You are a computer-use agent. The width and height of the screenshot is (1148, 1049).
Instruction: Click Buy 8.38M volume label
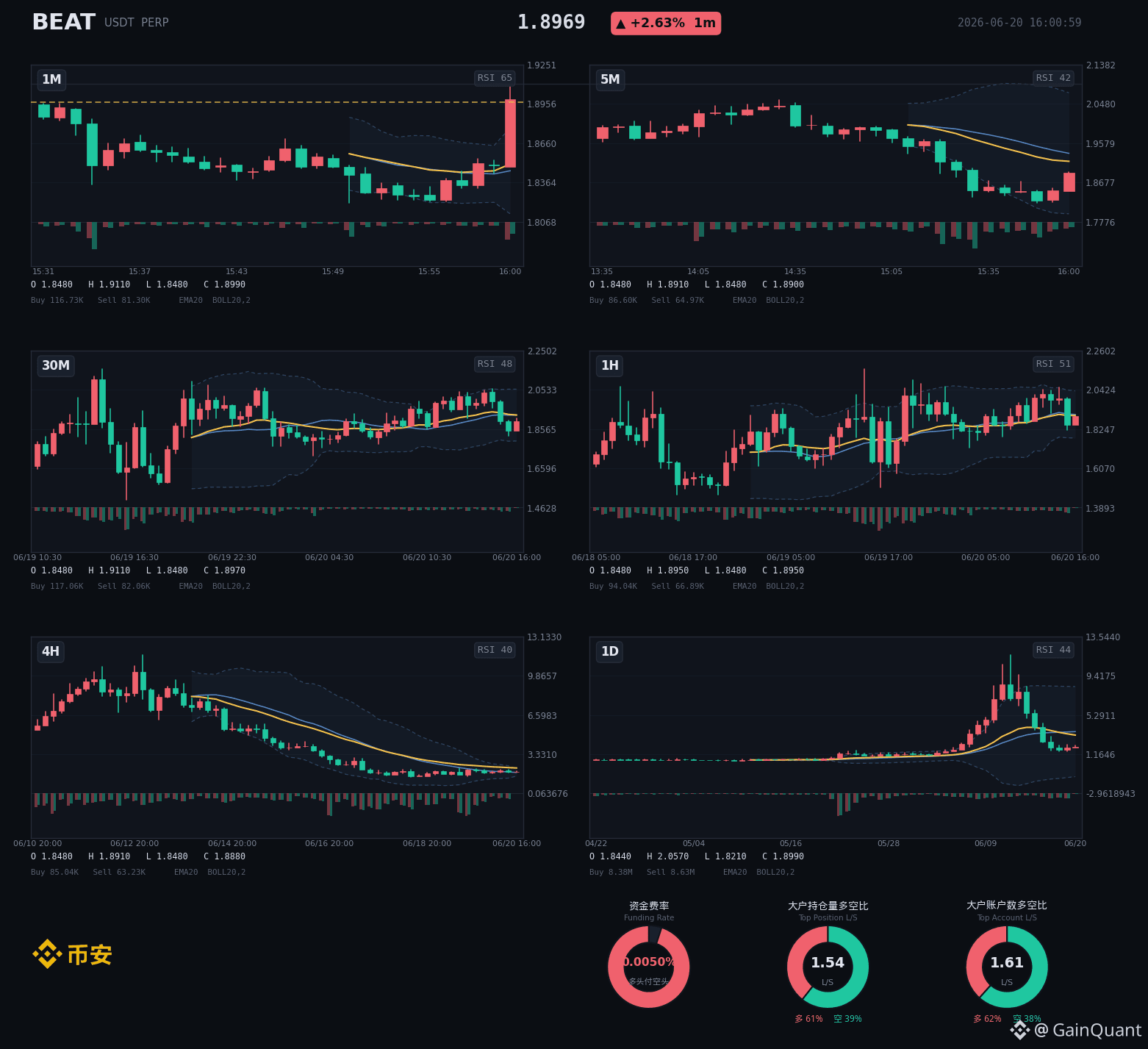click(611, 872)
